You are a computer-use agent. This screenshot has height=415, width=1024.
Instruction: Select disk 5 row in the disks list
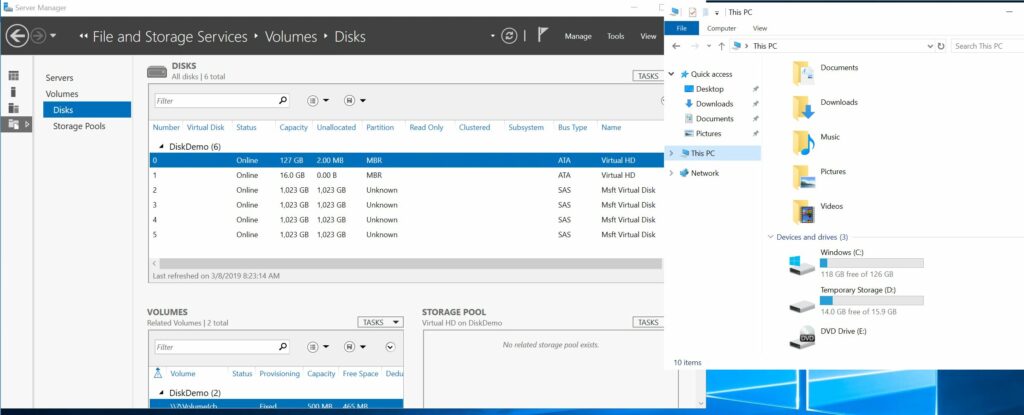tap(406, 235)
